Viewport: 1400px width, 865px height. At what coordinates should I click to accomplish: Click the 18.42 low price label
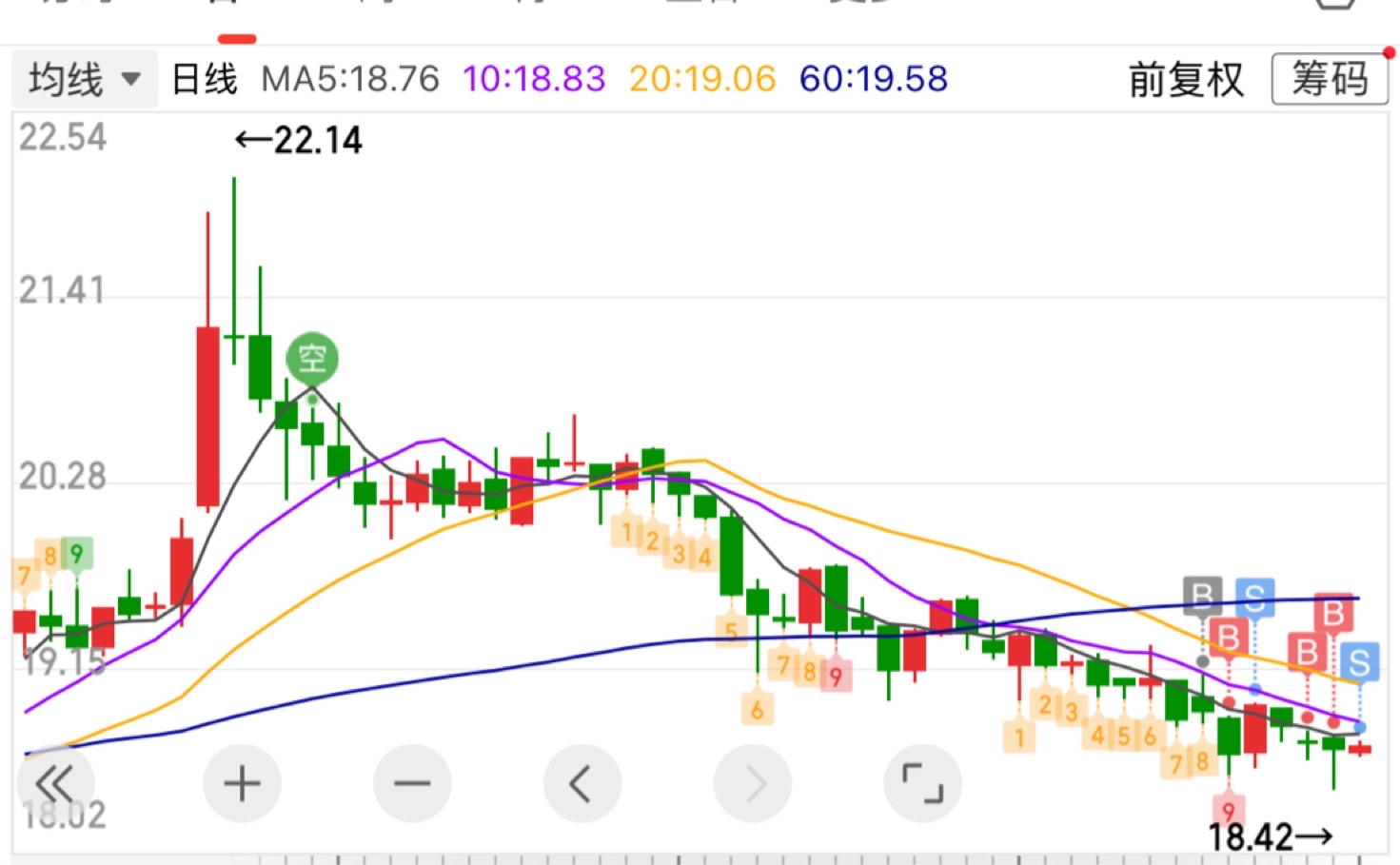1271,837
